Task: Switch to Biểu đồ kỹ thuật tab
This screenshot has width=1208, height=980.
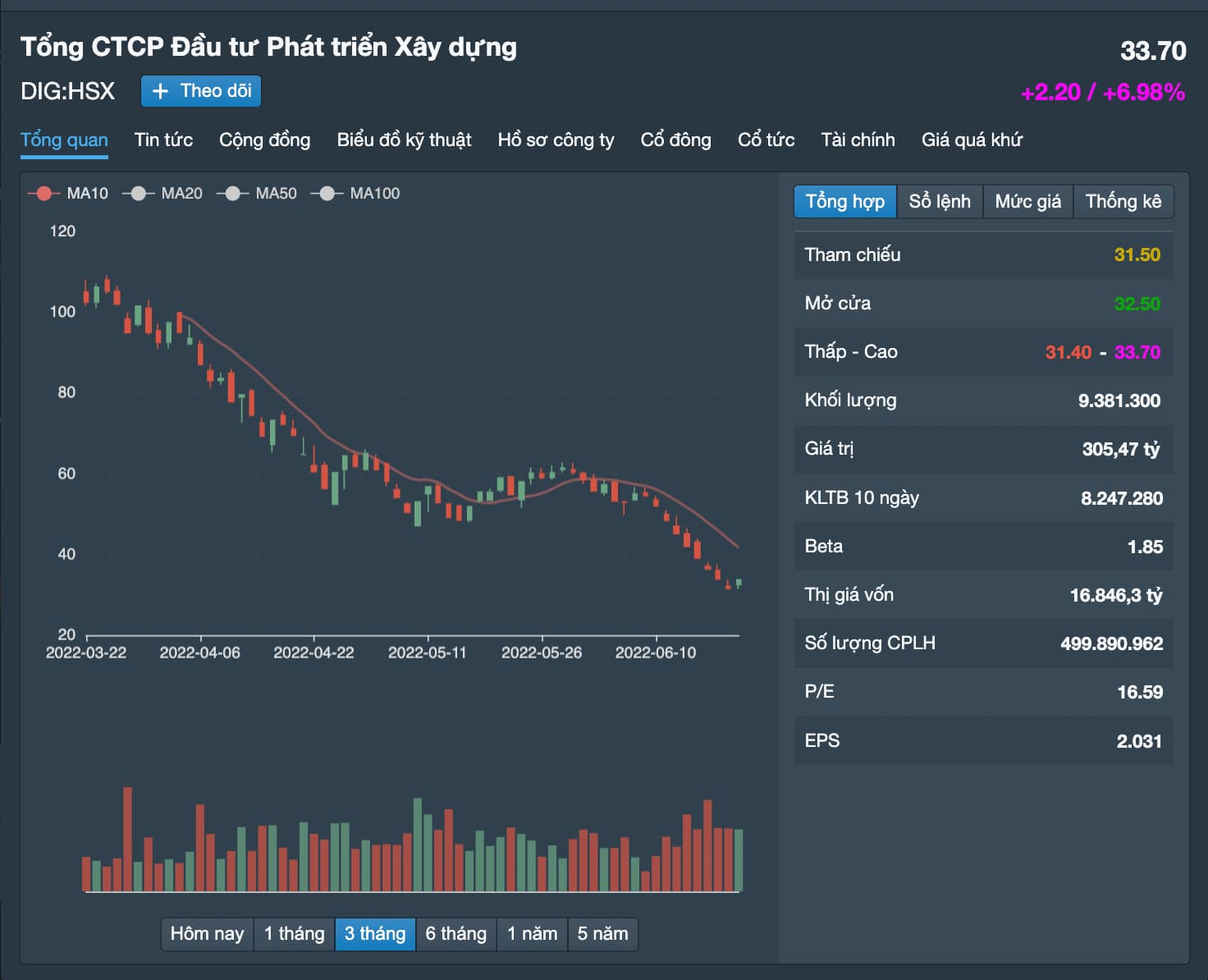Action: click(404, 140)
